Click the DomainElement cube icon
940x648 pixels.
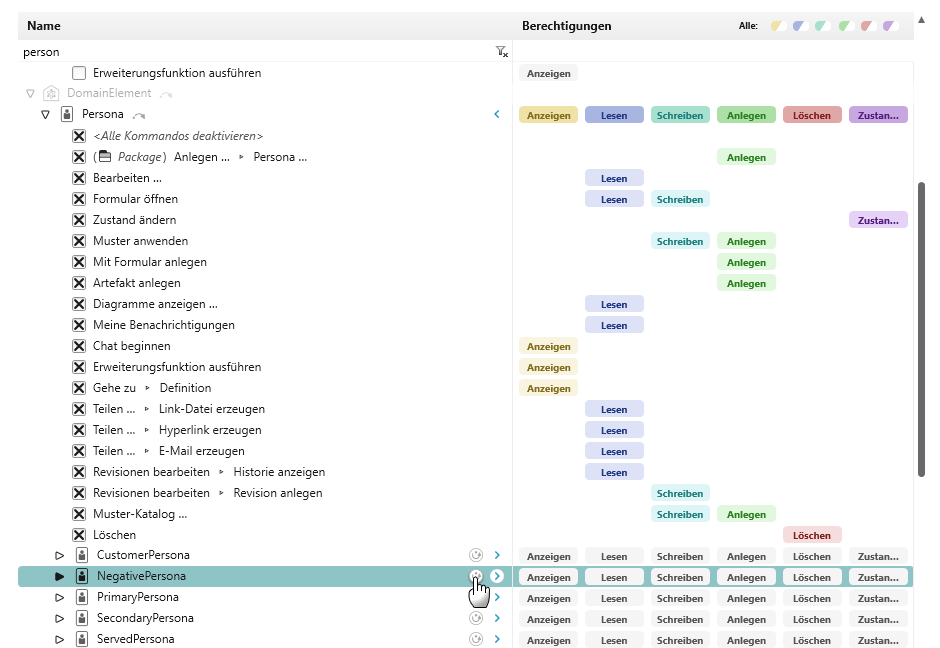[x=51, y=93]
